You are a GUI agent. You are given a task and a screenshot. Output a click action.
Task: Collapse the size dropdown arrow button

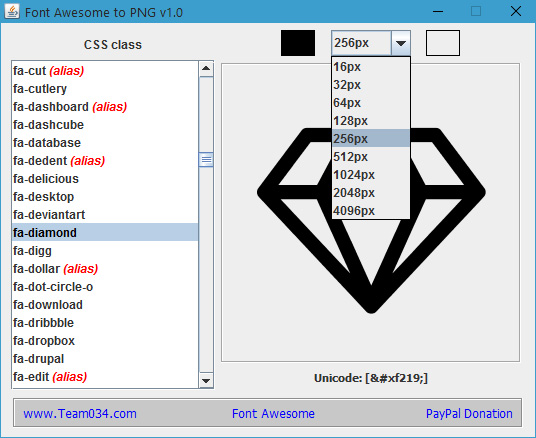(x=401, y=43)
